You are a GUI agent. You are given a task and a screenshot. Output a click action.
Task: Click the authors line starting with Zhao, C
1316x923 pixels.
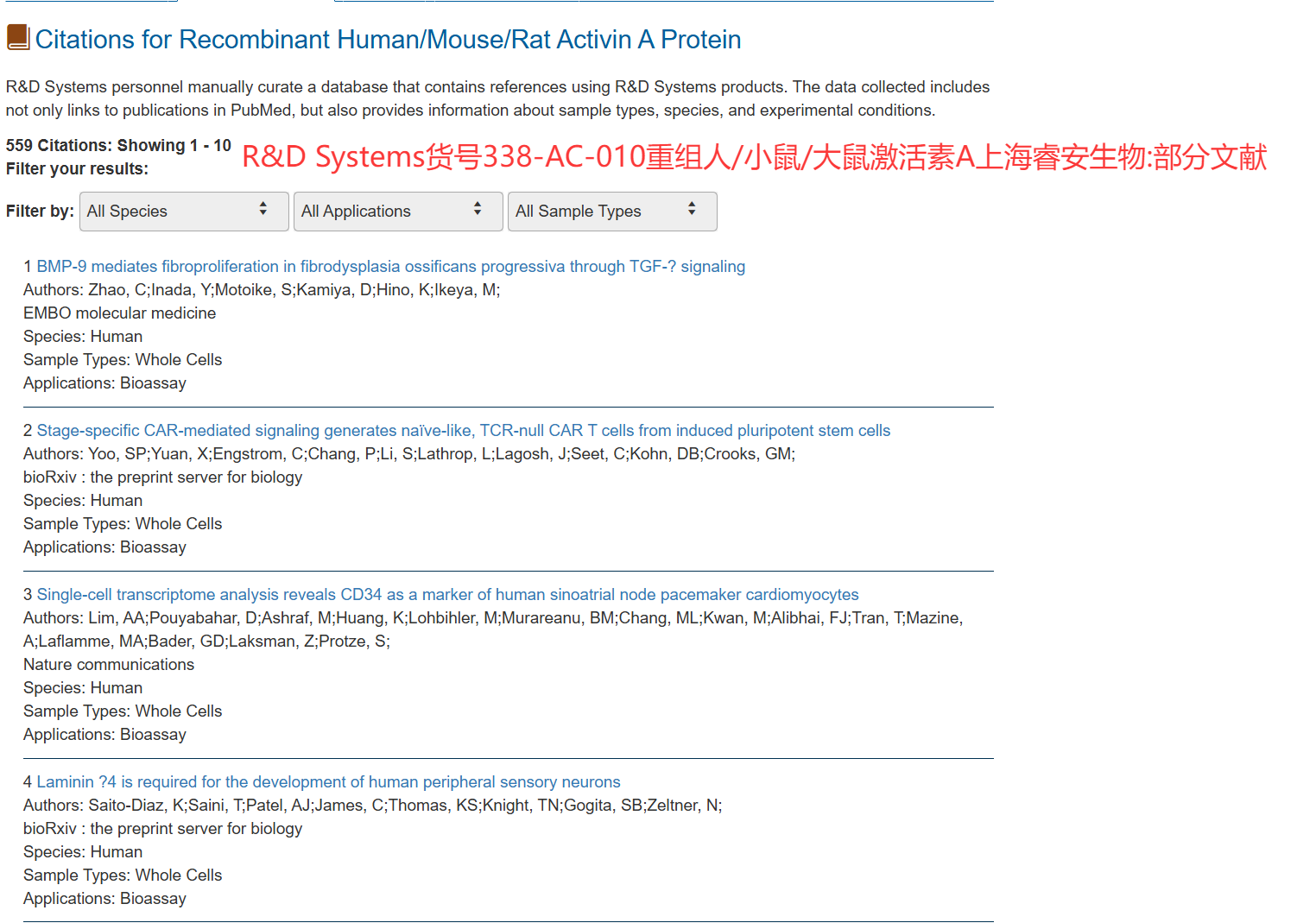pos(262,290)
